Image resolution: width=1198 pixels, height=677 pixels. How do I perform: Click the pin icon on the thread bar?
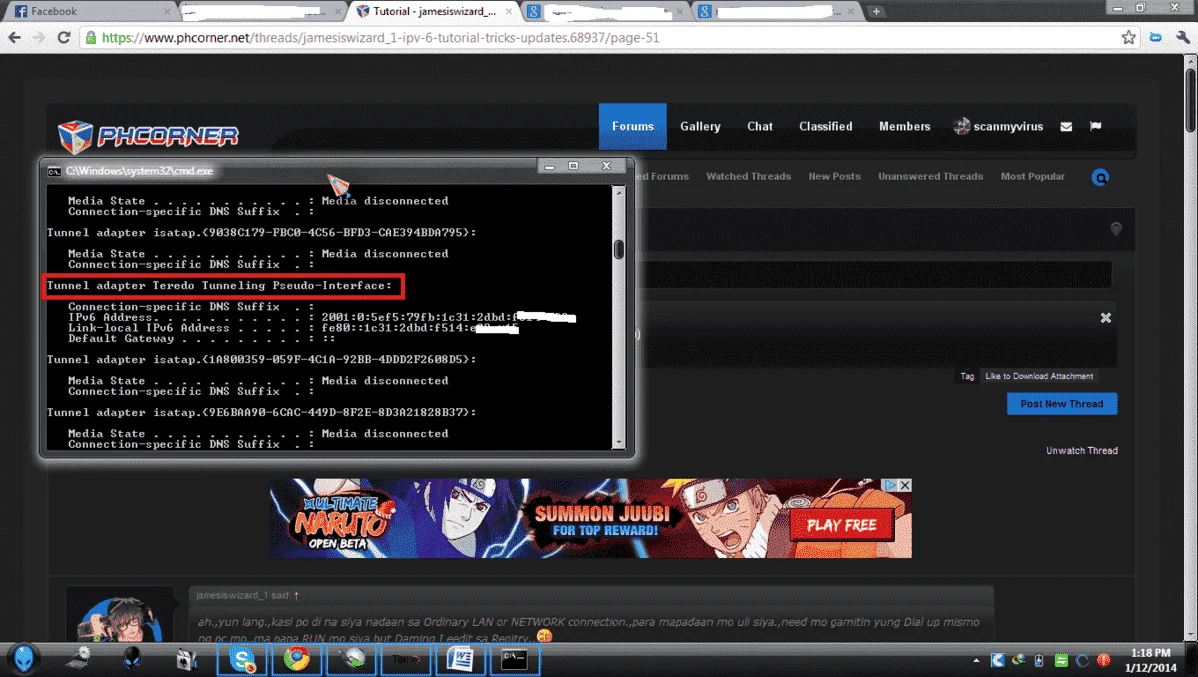[x=1116, y=228]
